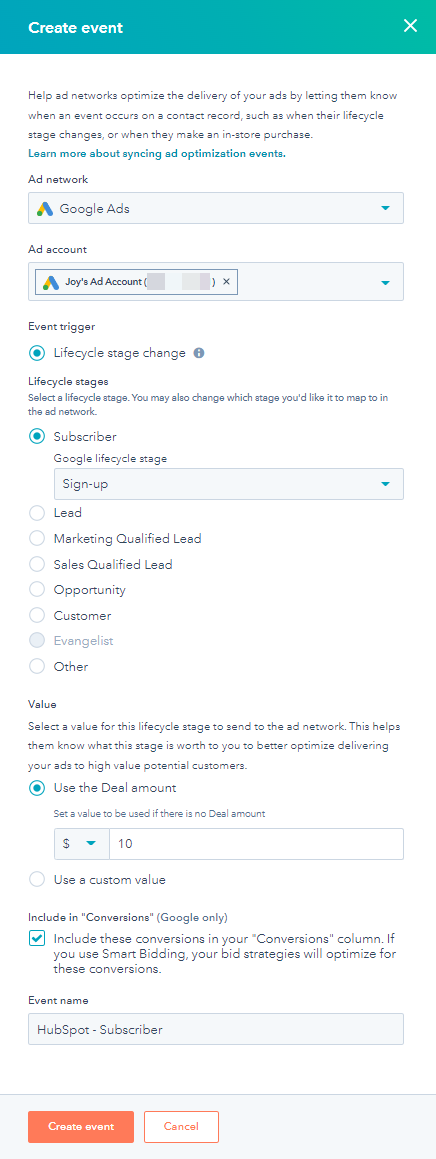Viewport: 436px width, 1159px height.
Task: Click the Cancel button
Action: [181, 1127]
